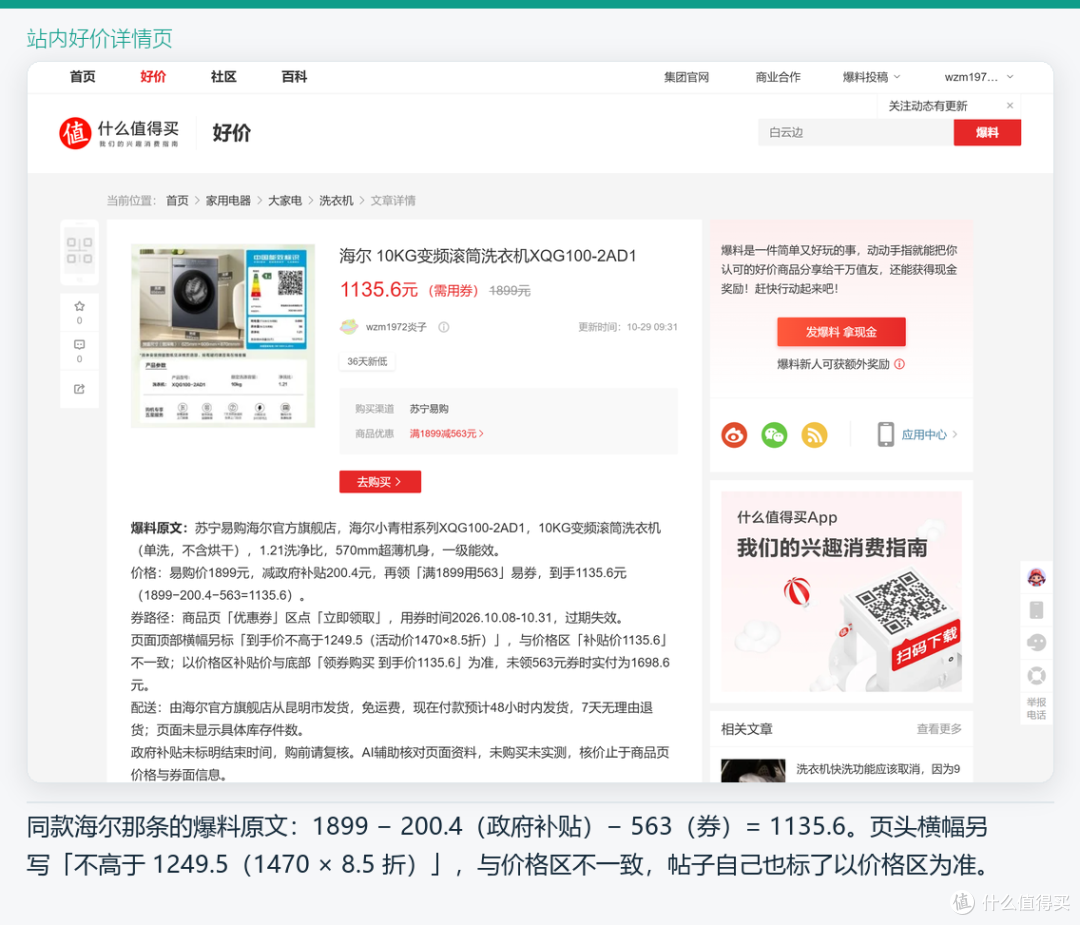Click the info icon after 爆料新人可获额外奖励
Viewport: 1080px width, 925px height.
point(900,364)
